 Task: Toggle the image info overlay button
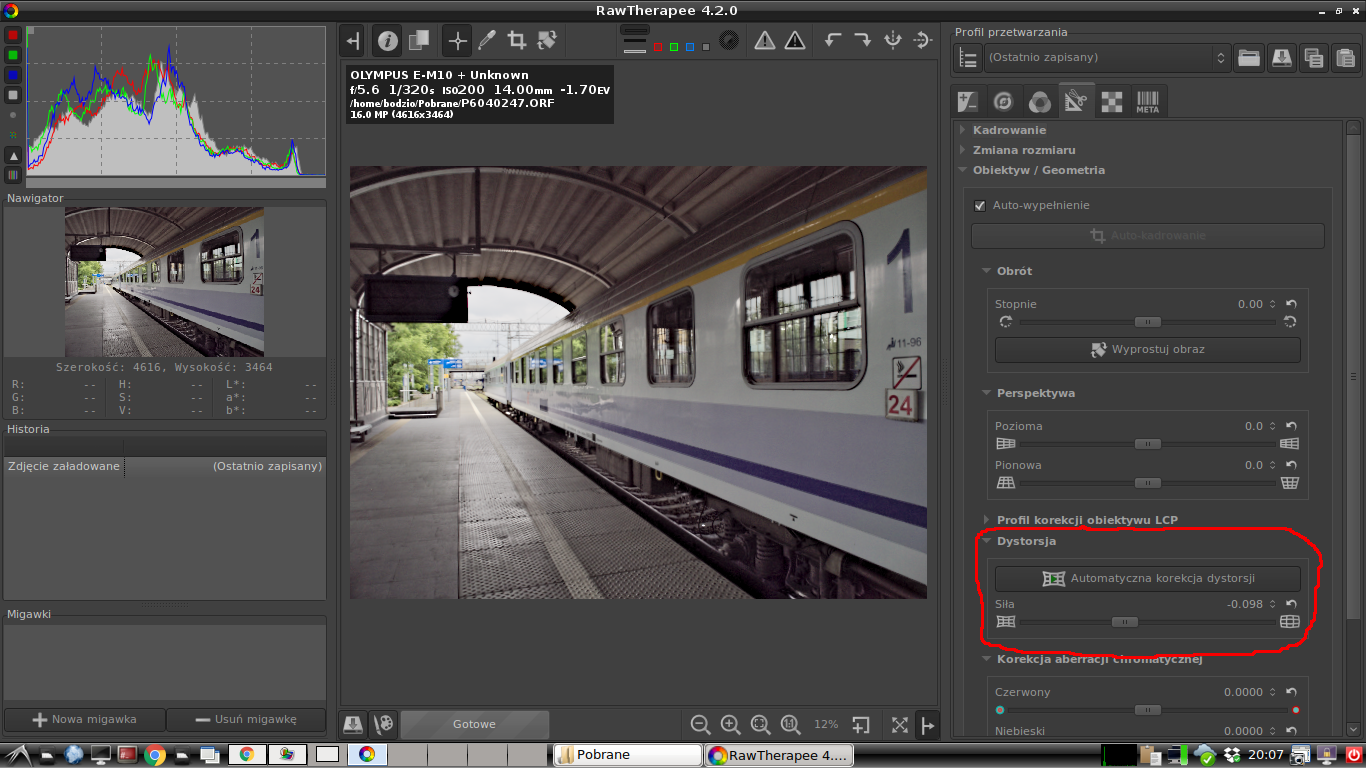(387, 41)
